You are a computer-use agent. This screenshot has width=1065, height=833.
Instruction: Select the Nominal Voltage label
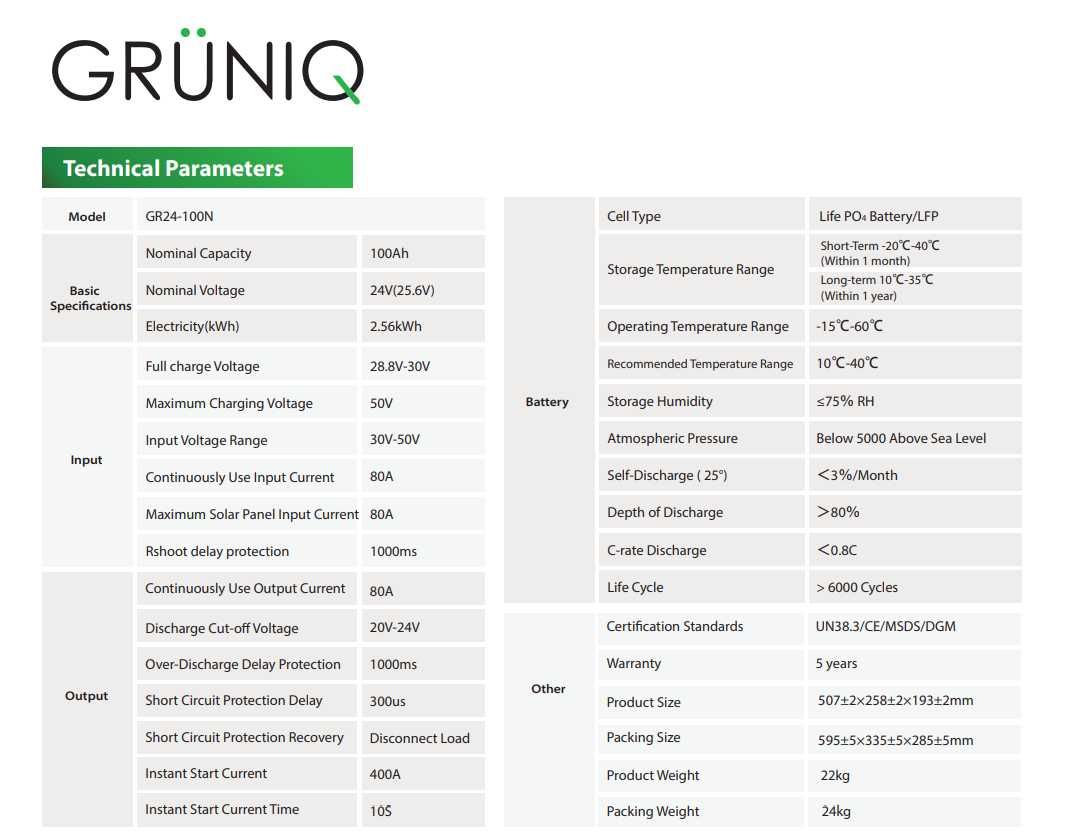(195, 290)
